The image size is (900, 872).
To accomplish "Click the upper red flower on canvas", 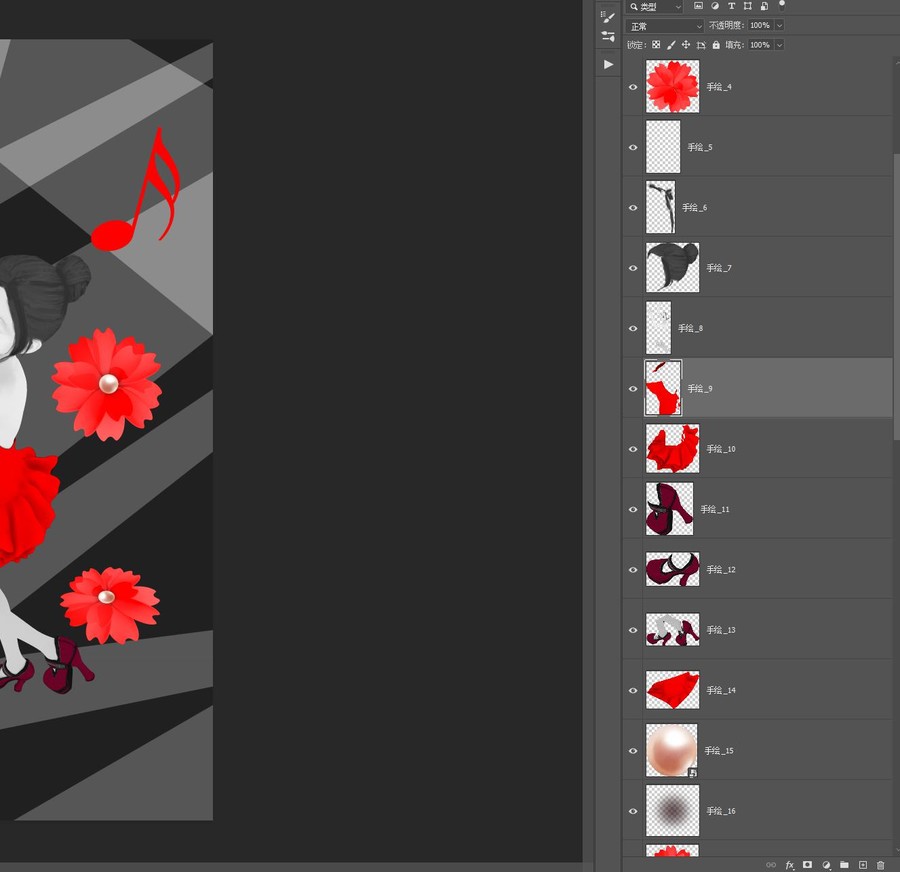I will tap(107, 384).
